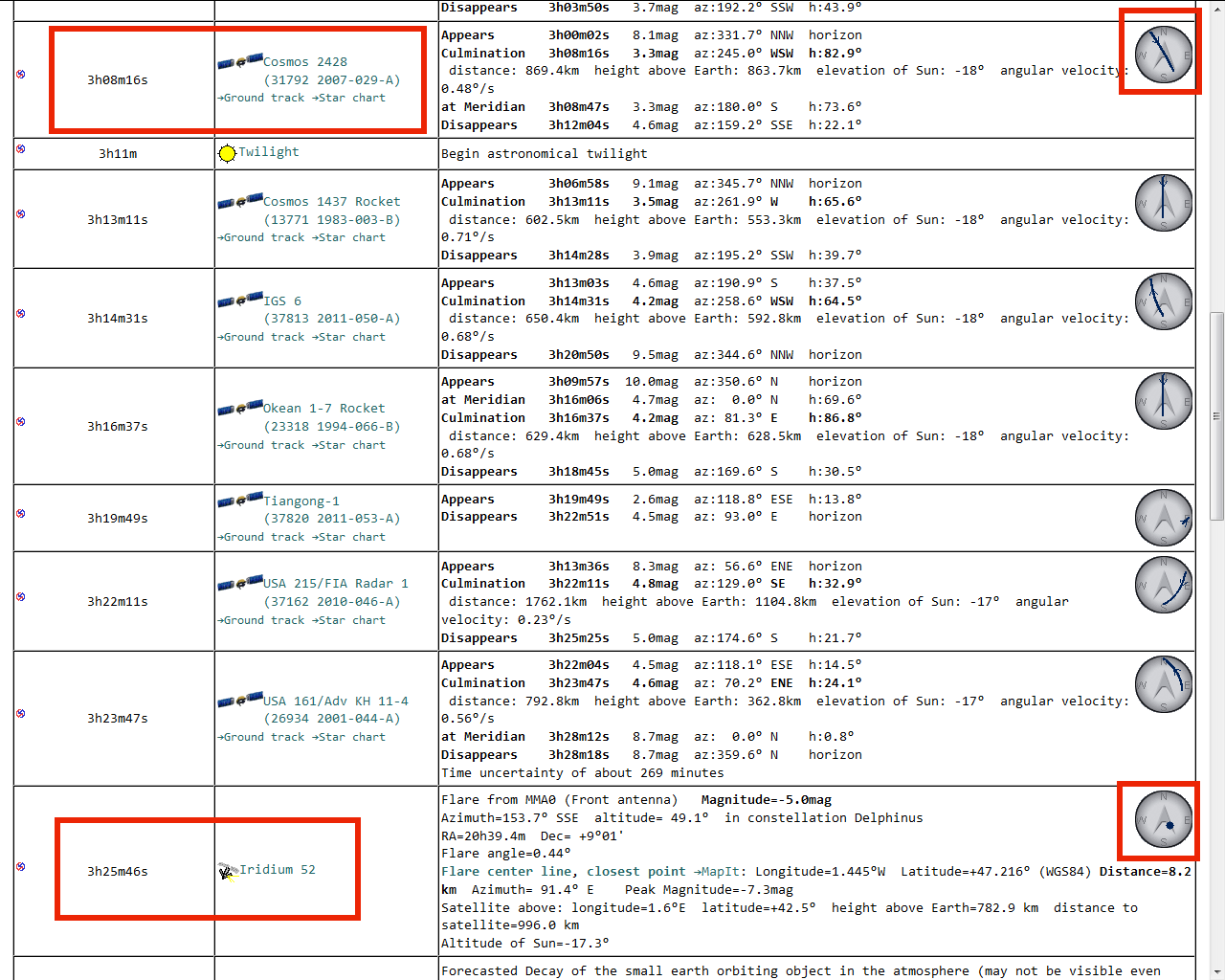Click compass chart for Cosmos 1437 Rocket
The image size is (1225, 980).
pos(1163,203)
